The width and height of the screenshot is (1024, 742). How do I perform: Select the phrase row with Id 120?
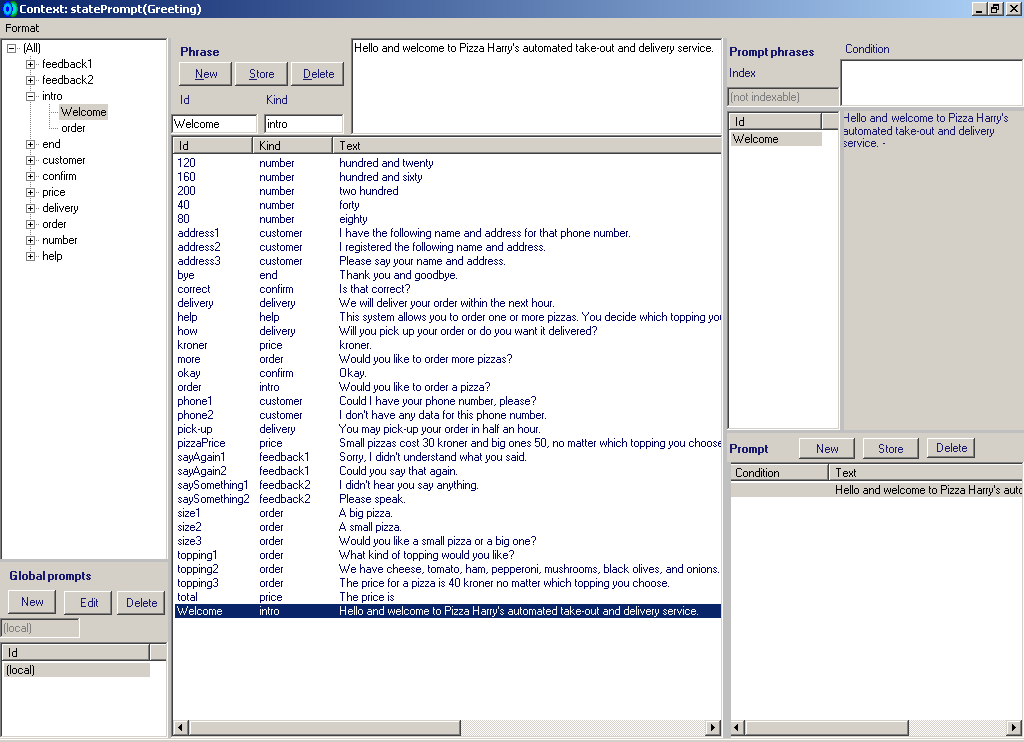(448, 163)
